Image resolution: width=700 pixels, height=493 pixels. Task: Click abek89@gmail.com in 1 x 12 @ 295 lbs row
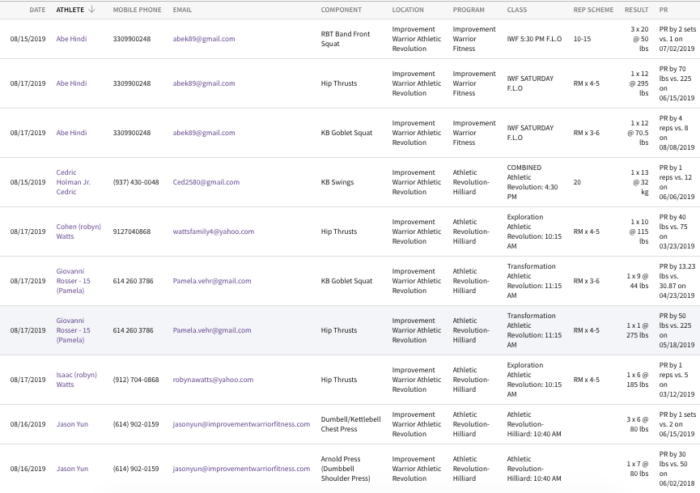(204, 84)
